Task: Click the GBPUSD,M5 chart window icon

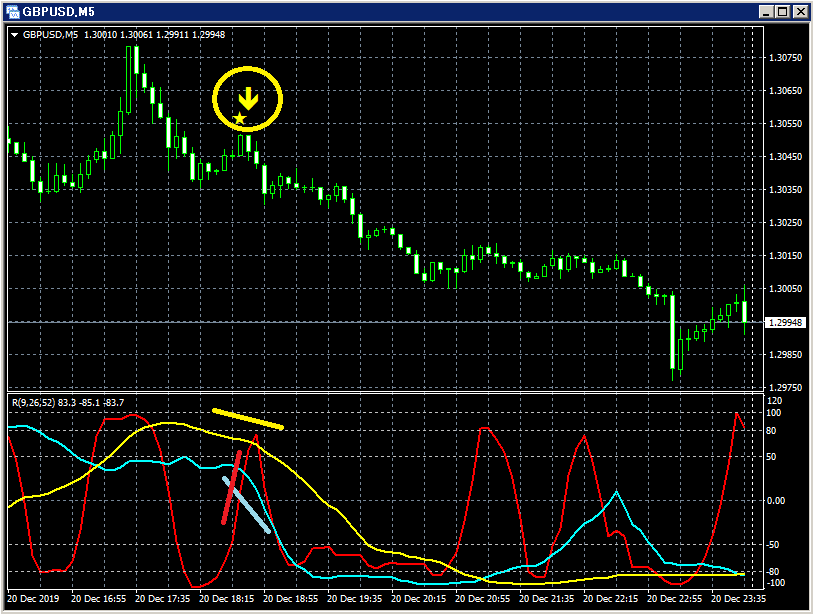Action: coord(12,11)
